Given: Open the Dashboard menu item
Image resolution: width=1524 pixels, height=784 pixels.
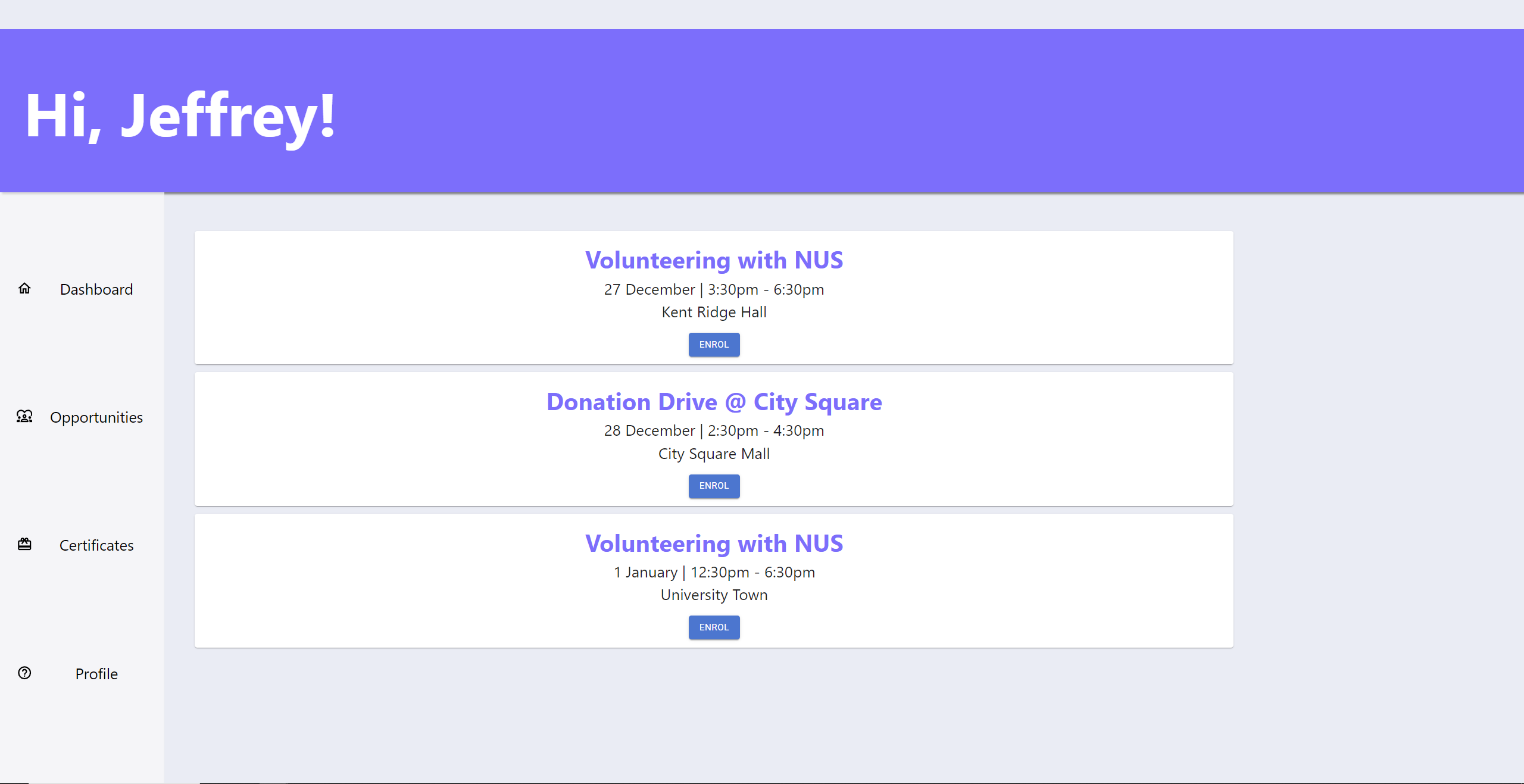Looking at the screenshot, I should tap(96, 289).
